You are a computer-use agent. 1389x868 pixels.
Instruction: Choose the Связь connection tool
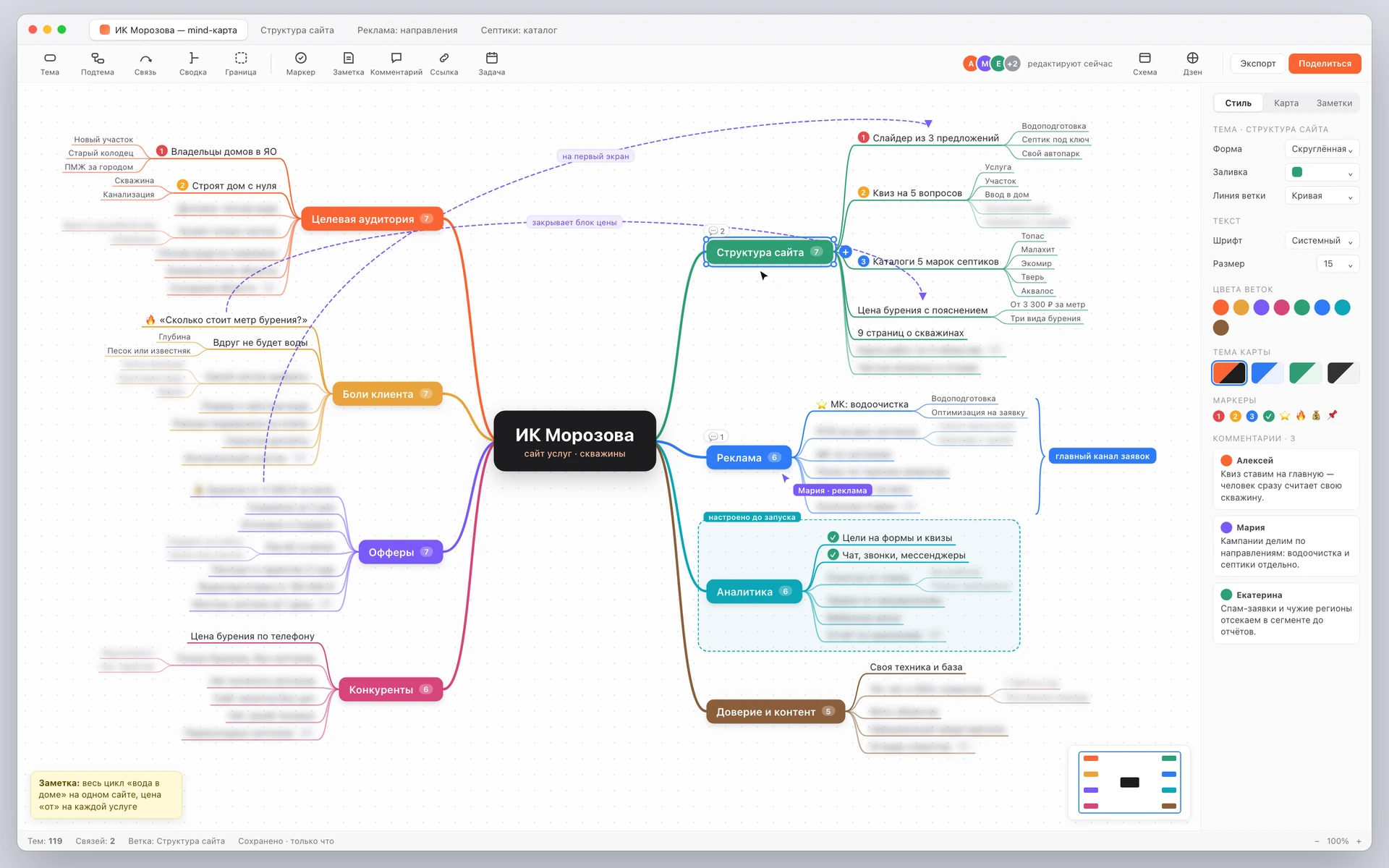click(145, 64)
